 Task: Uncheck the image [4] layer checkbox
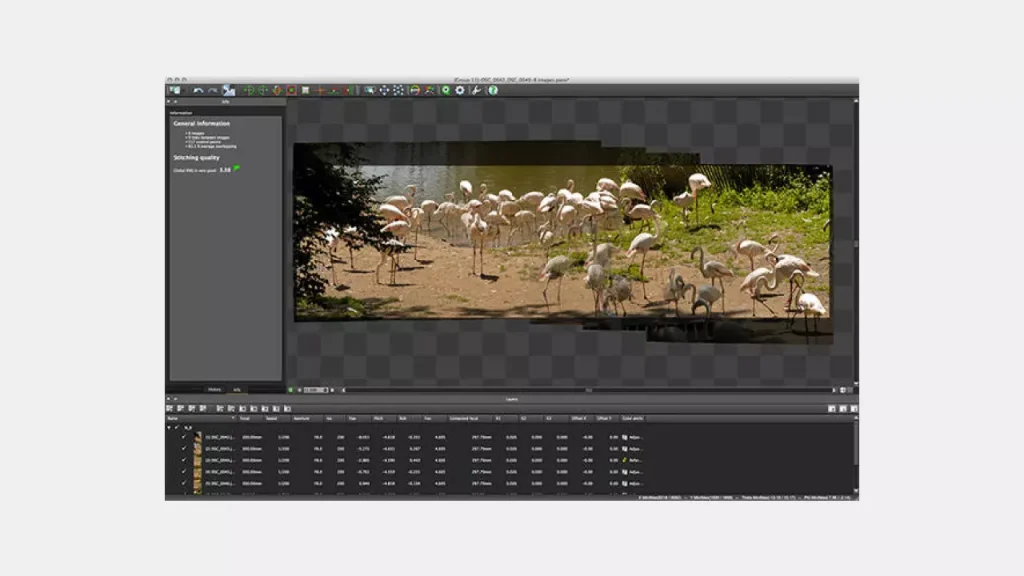[184, 471]
